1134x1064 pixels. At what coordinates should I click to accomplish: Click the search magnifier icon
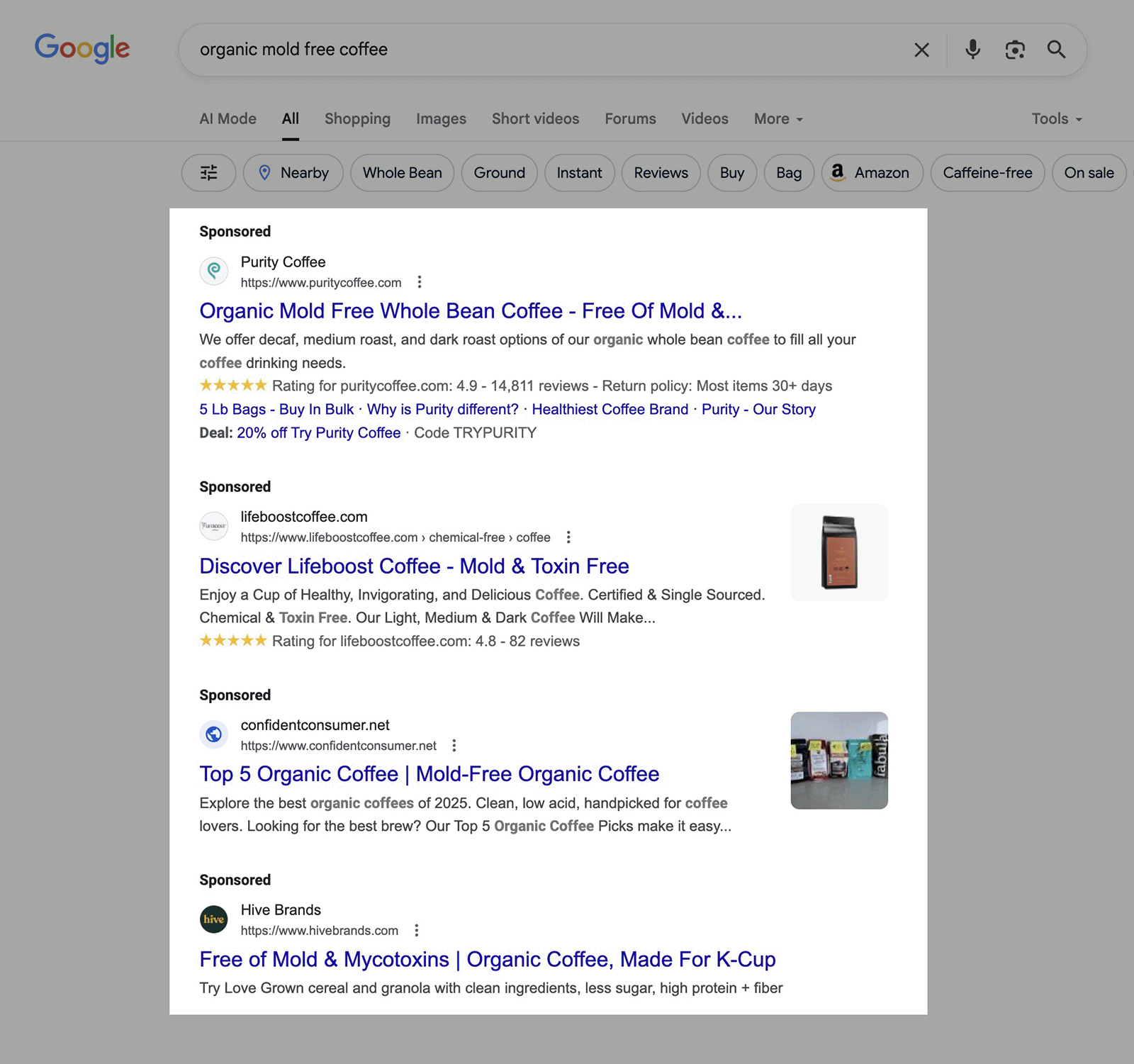pos(1056,50)
